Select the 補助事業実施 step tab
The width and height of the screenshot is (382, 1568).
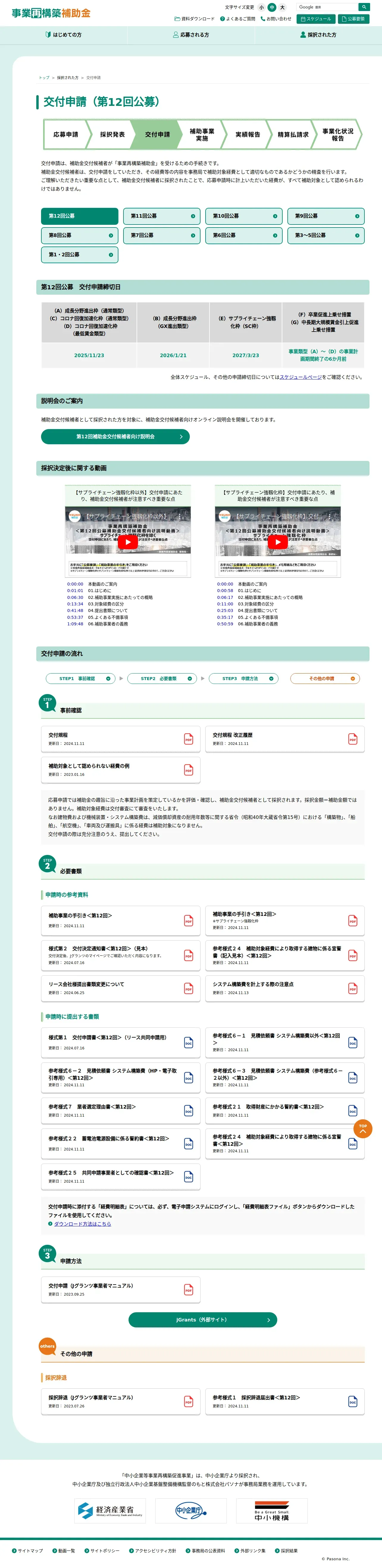[202, 134]
